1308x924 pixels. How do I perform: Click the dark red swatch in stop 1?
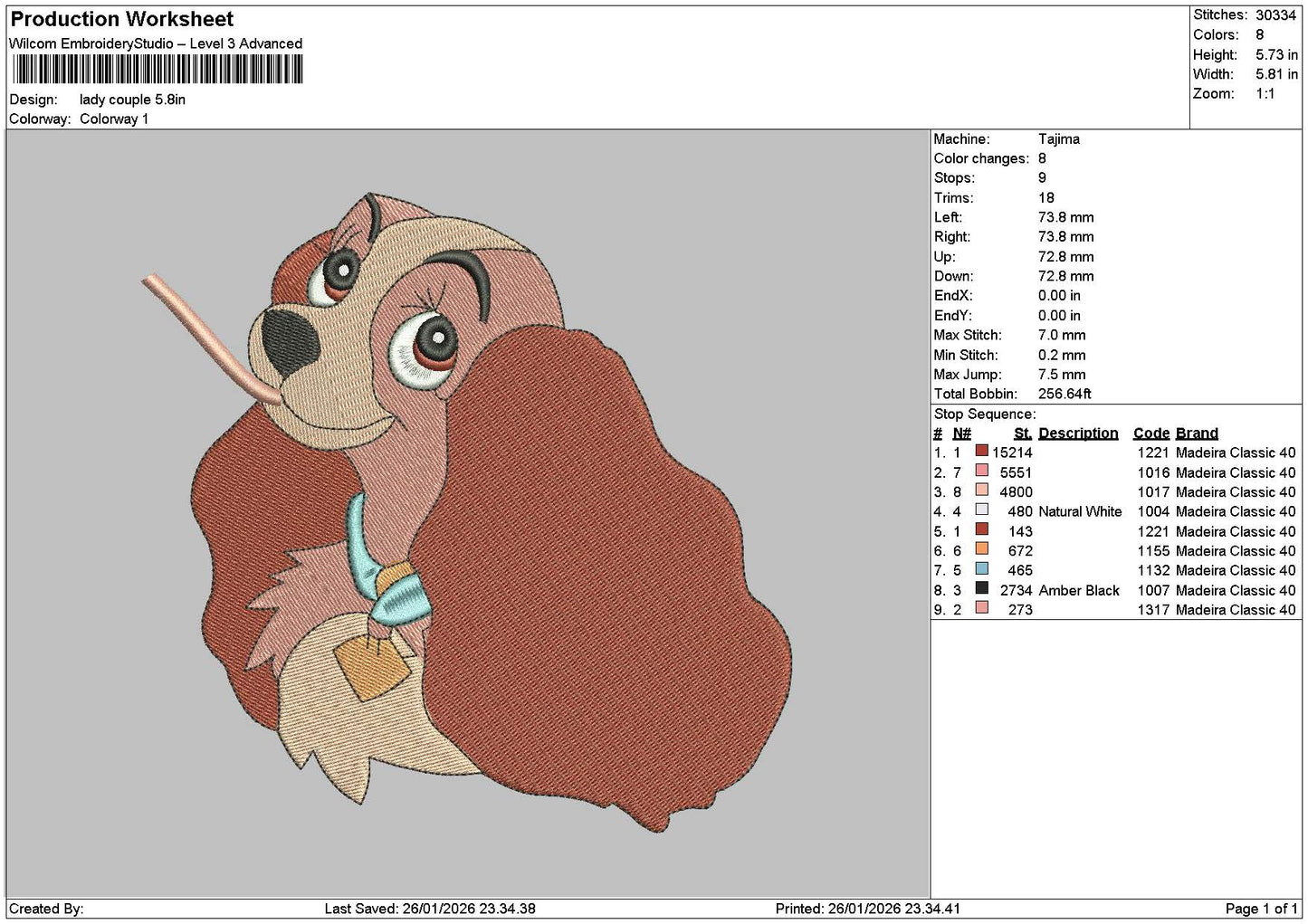tap(981, 452)
